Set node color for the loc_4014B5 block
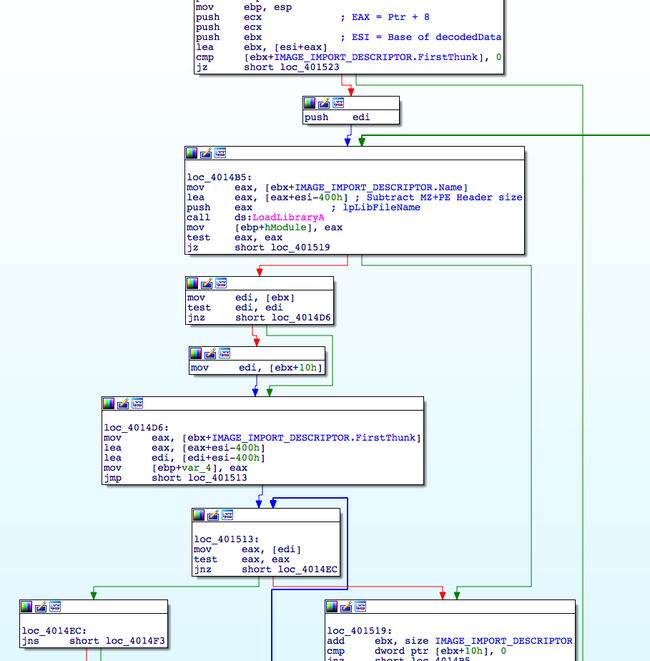The height and width of the screenshot is (661, 650). 192,153
